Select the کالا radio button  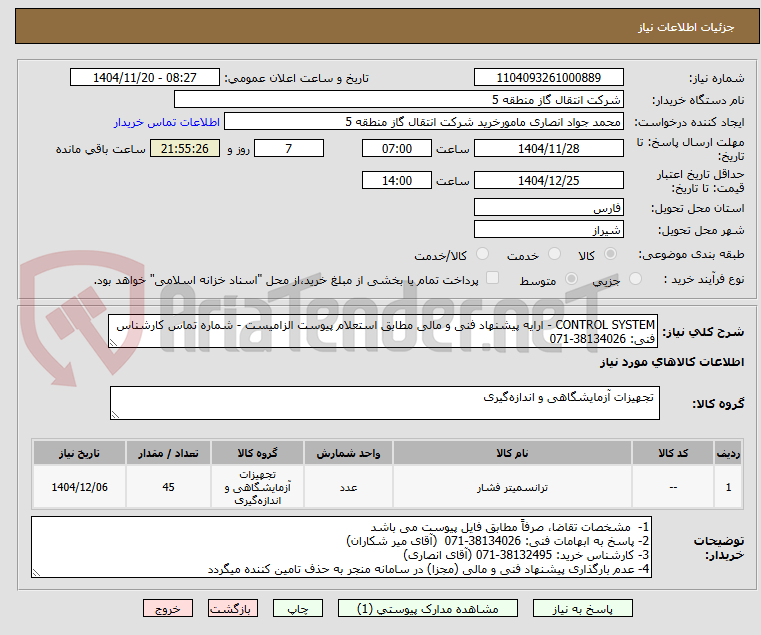click(x=611, y=254)
